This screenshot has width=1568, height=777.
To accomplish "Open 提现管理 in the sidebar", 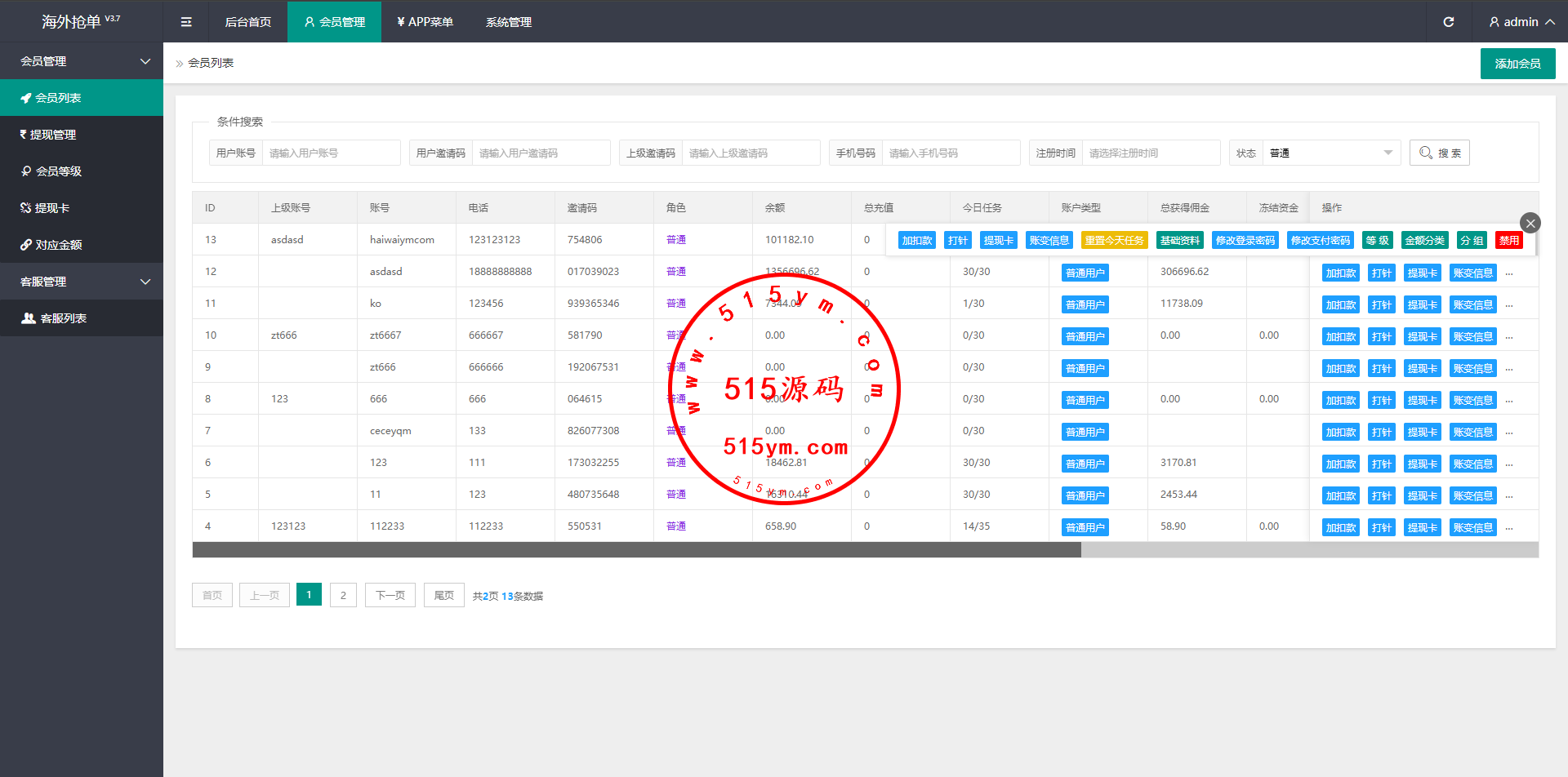I will pyautogui.click(x=52, y=135).
